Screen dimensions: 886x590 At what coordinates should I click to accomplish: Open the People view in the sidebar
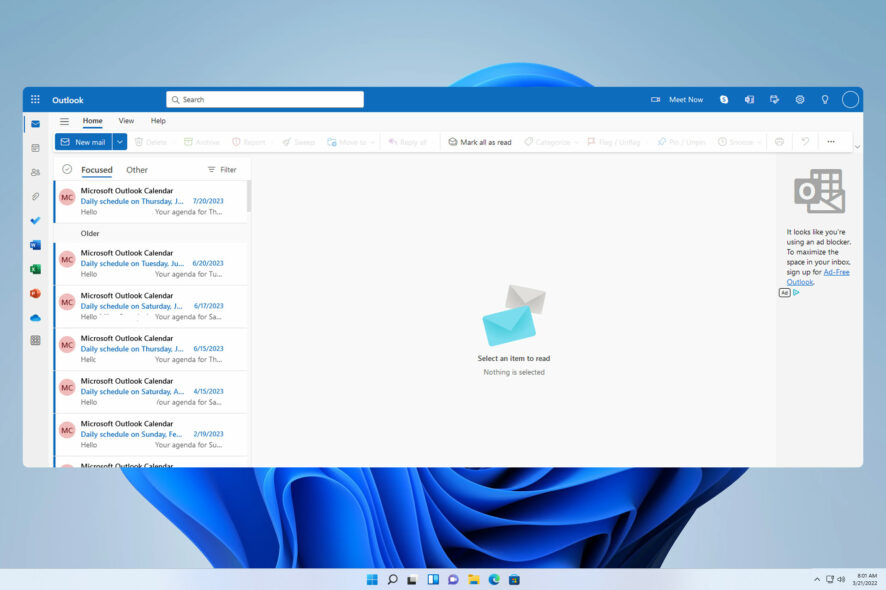[x=35, y=173]
